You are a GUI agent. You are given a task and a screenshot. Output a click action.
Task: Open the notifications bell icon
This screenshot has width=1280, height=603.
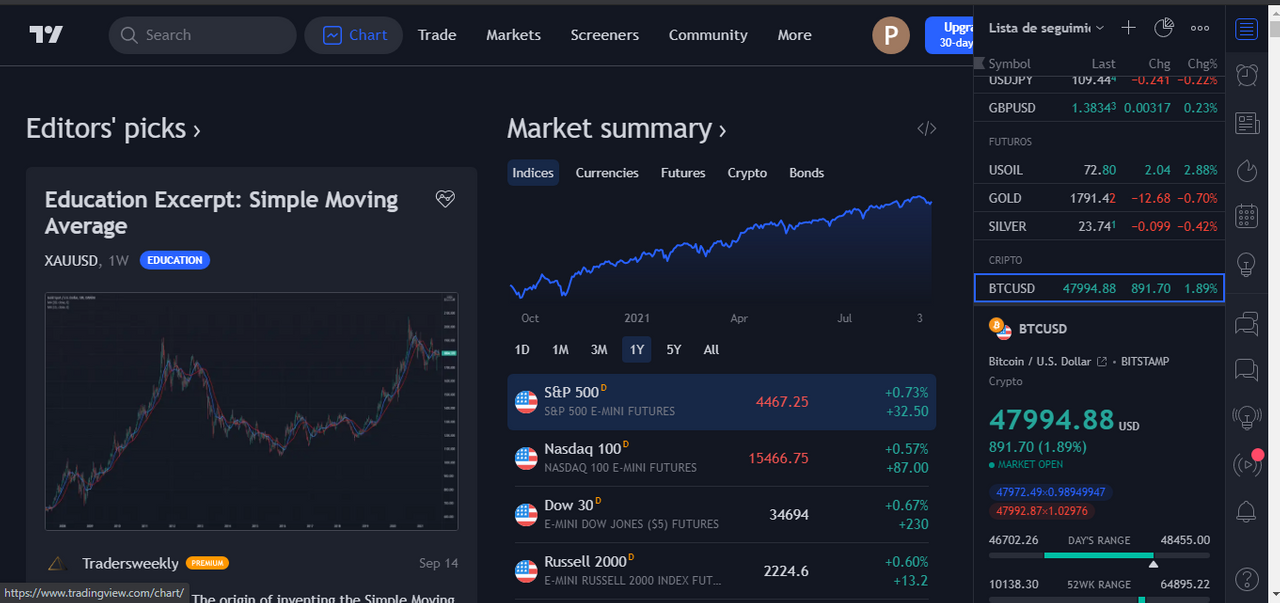pos(1246,512)
